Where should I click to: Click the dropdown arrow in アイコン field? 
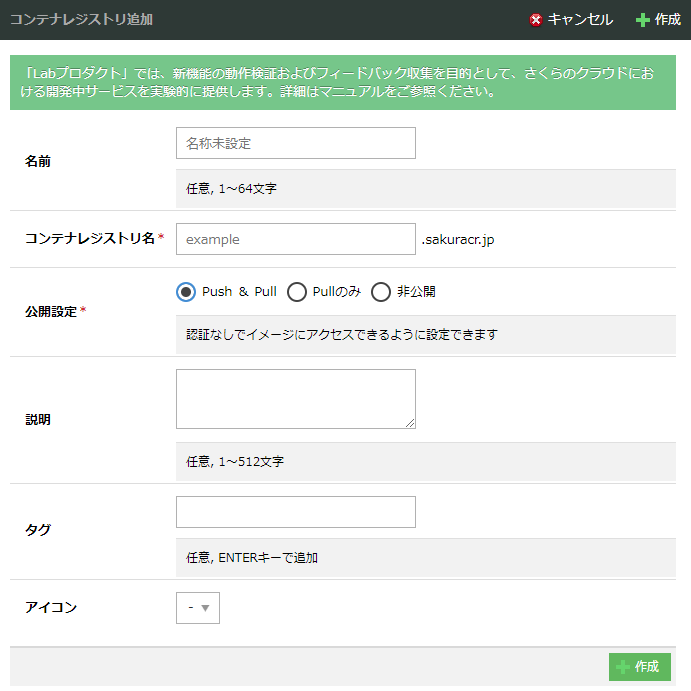(x=205, y=608)
